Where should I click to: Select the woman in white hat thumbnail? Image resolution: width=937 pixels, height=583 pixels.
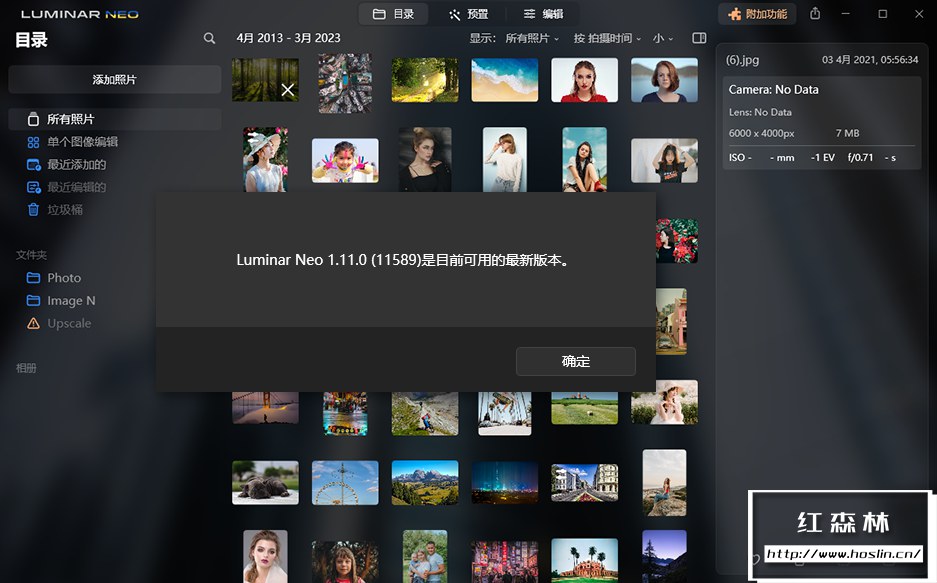pos(265,159)
